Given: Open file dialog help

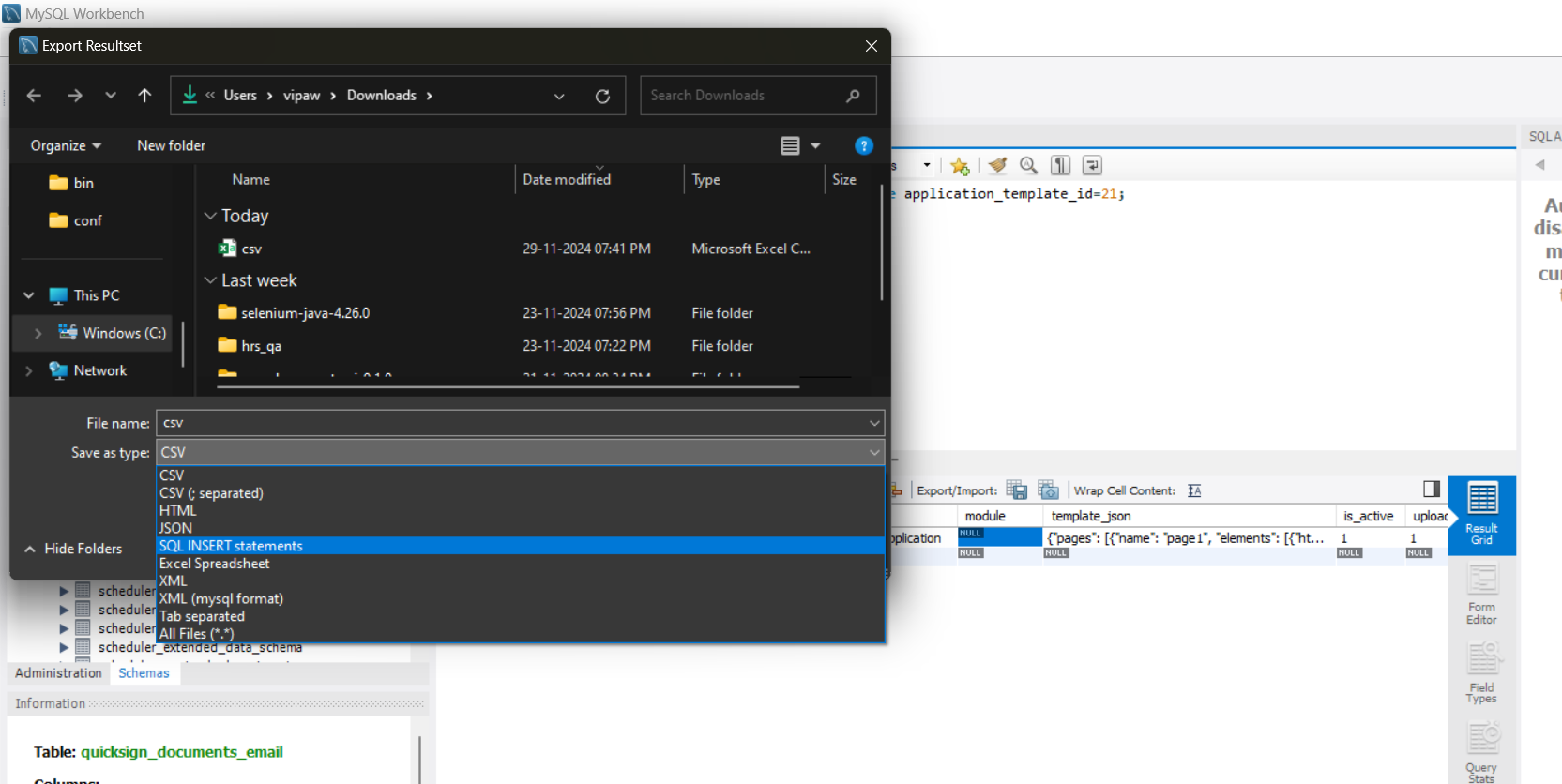Looking at the screenshot, I should coord(864,145).
